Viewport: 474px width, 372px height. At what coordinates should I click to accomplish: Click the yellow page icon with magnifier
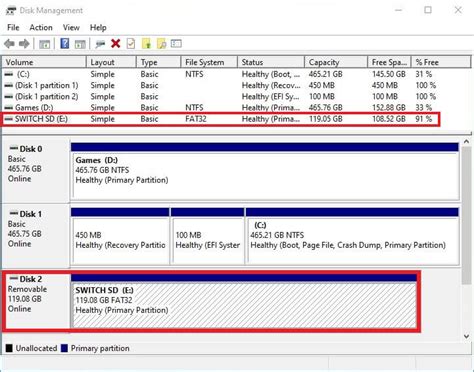pyautogui.click(x=162, y=44)
